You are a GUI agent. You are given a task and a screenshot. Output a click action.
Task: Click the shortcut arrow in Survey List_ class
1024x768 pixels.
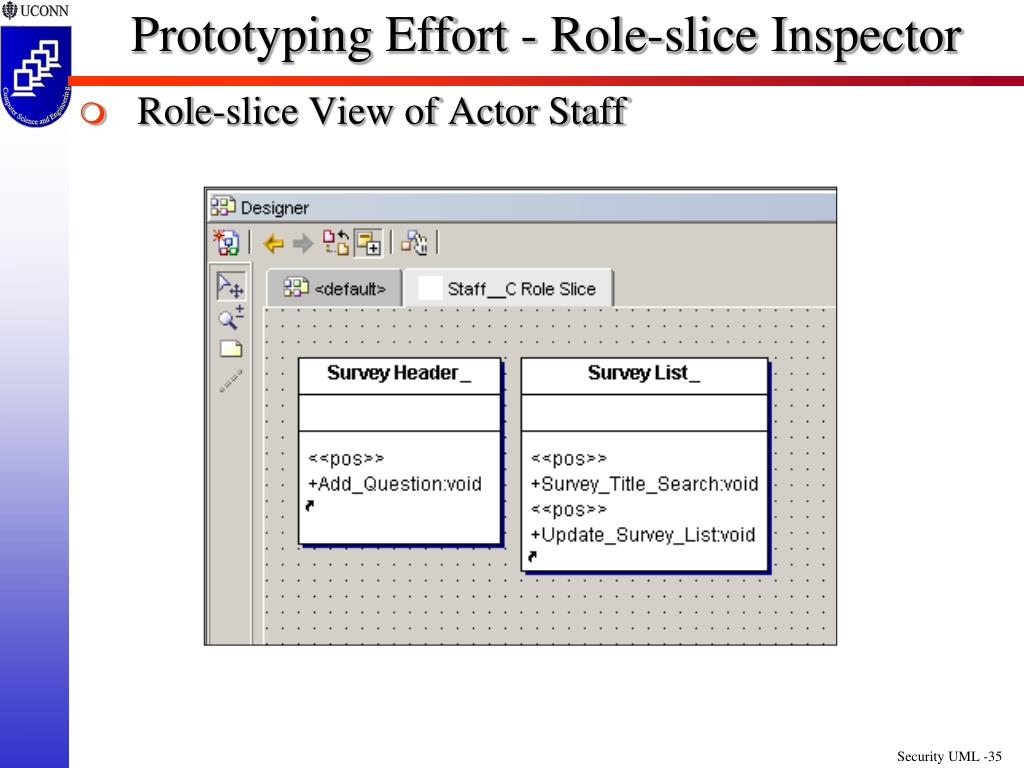coord(532,556)
